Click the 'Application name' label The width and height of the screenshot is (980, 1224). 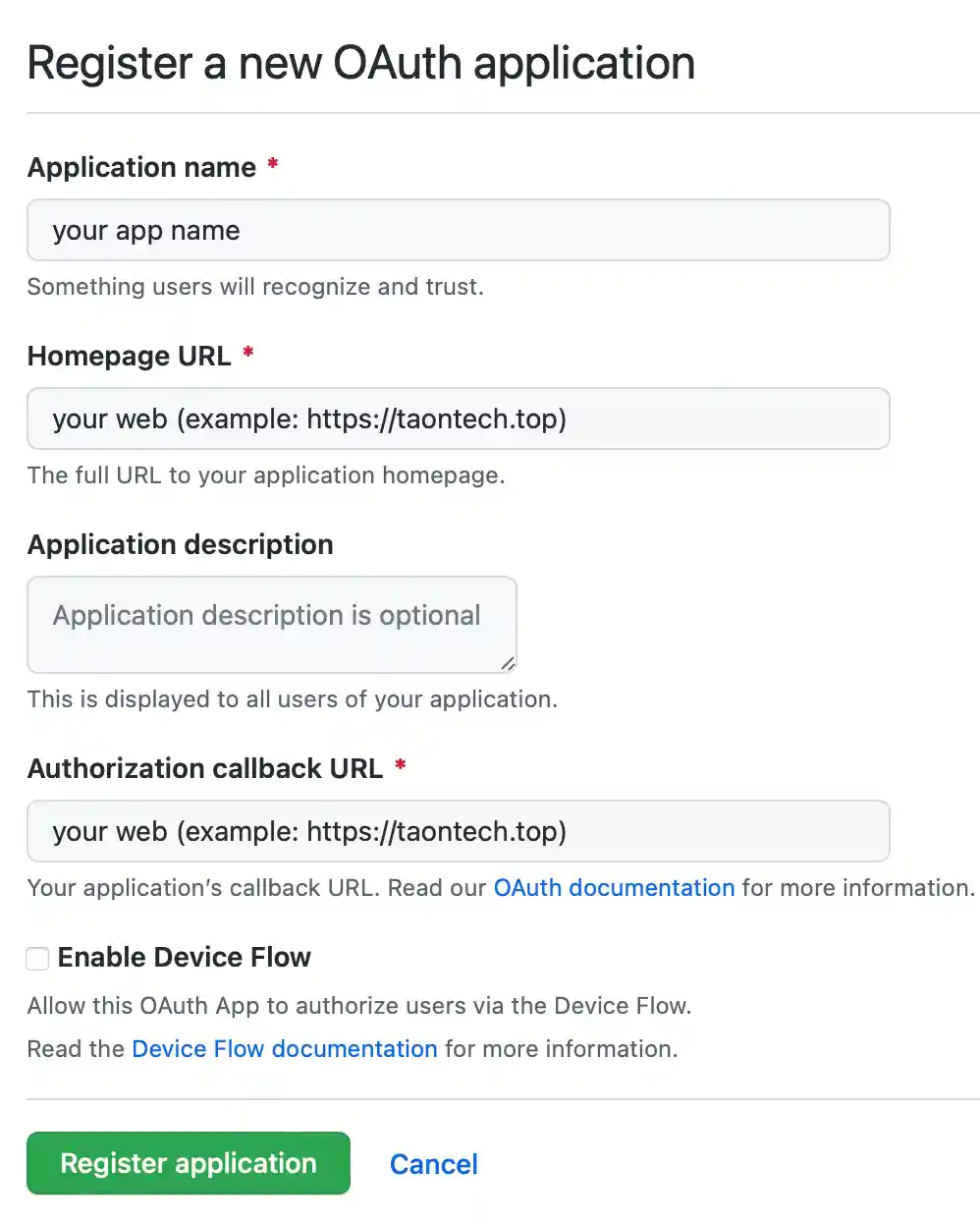tap(141, 167)
